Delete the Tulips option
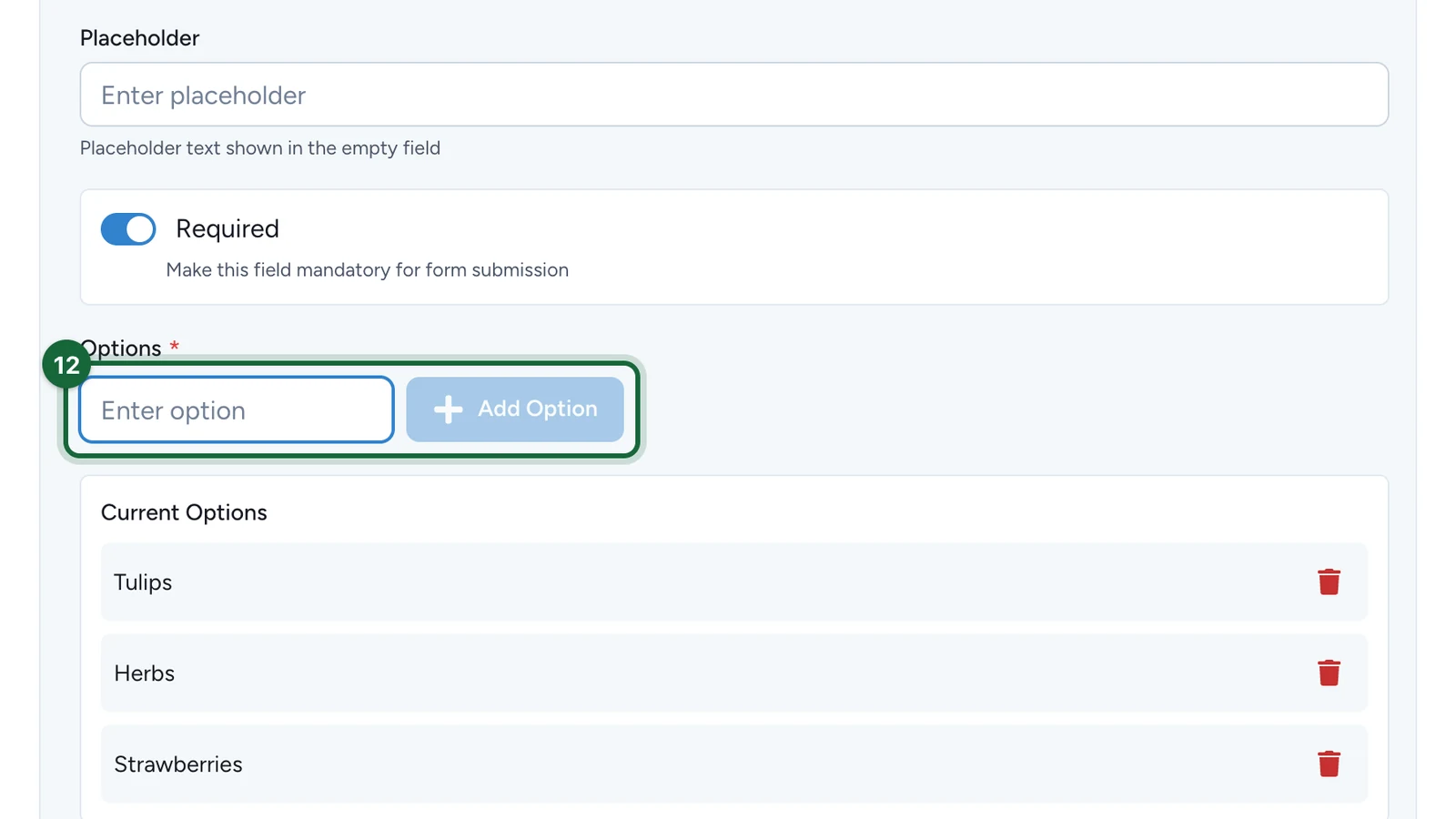Viewport: 1456px width, 819px height. (x=1329, y=581)
